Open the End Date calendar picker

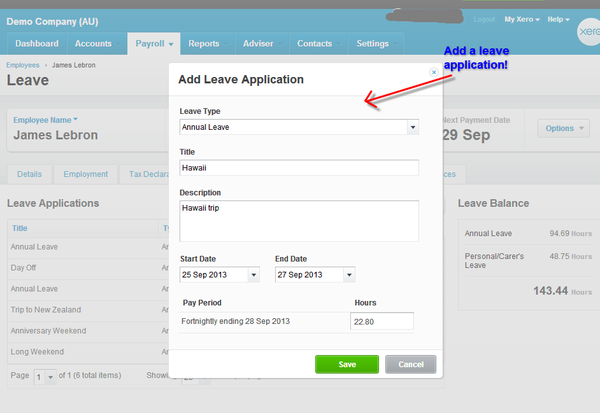pos(348,274)
